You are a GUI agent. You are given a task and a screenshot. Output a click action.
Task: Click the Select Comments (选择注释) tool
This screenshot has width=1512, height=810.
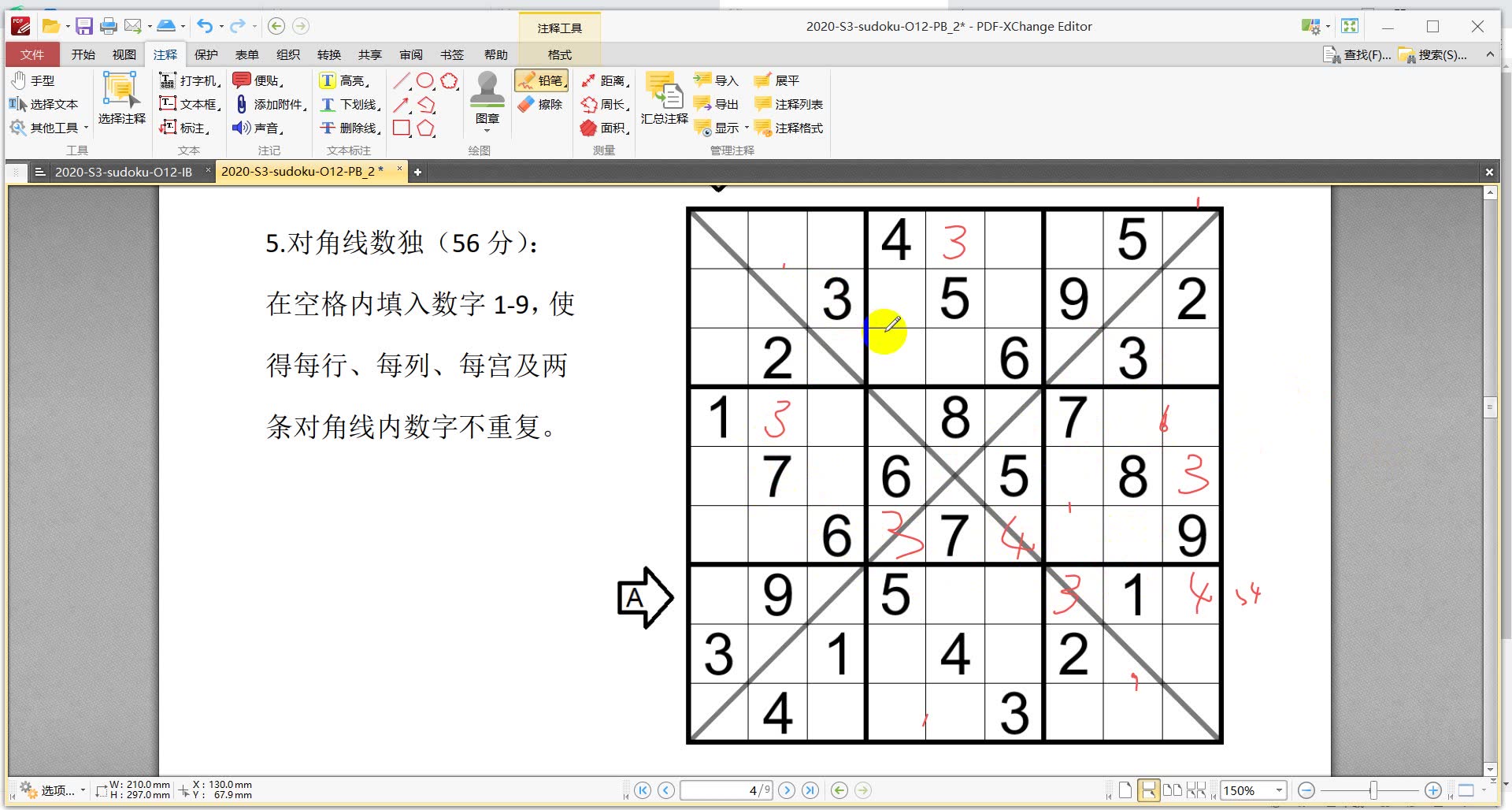(121, 99)
